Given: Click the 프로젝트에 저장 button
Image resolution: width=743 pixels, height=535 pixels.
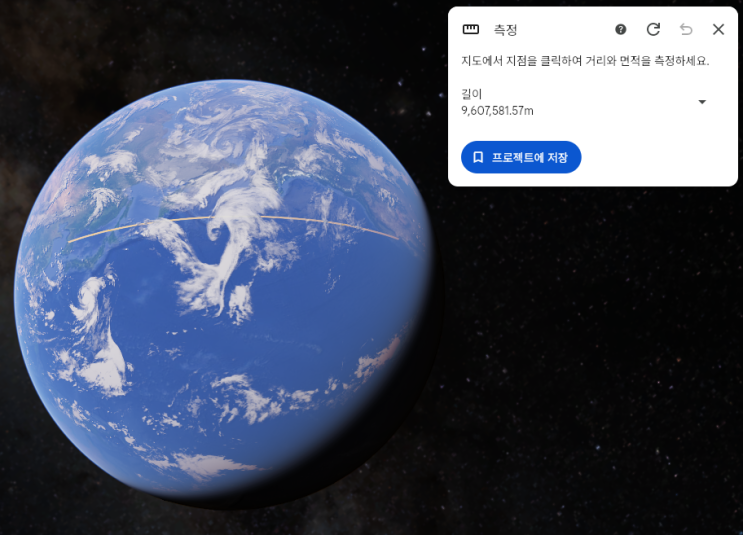Looking at the screenshot, I should (x=521, y=157).
